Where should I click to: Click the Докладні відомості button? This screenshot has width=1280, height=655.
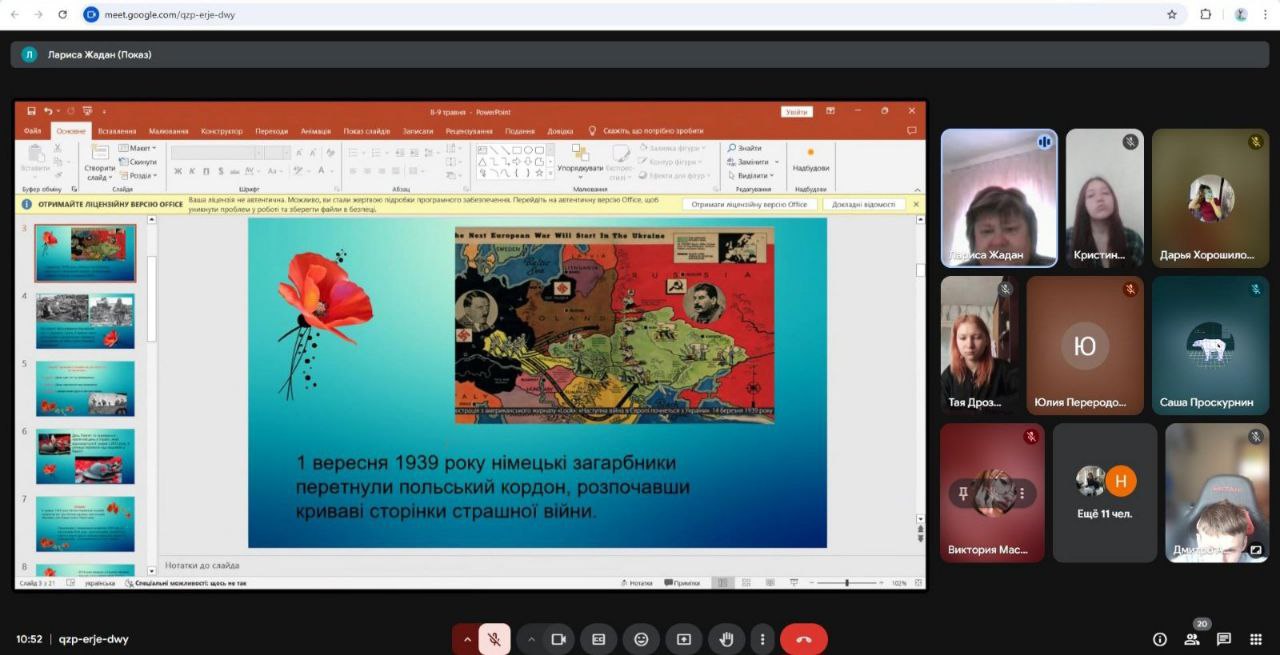864,204
